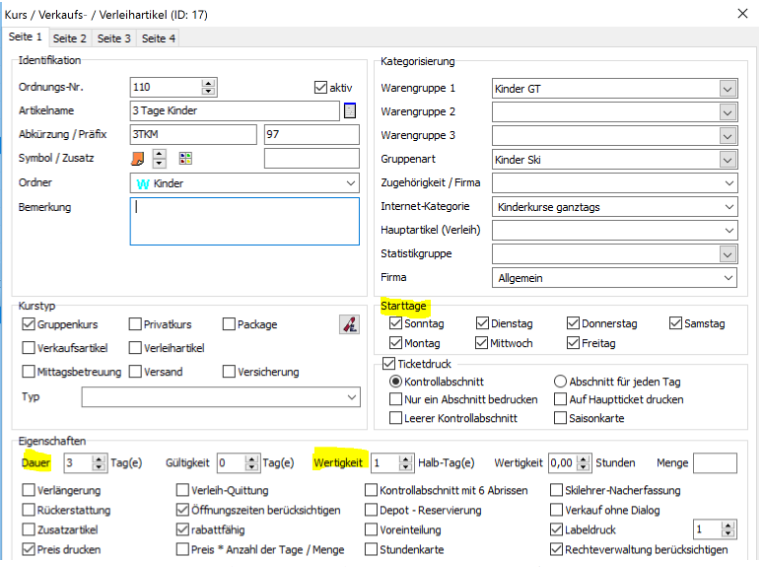This screenshot has width=759, height=567.
Task: Click the Wertigkeit Stunden spinner
Action: pyautogui.click(x=584, y=463)
